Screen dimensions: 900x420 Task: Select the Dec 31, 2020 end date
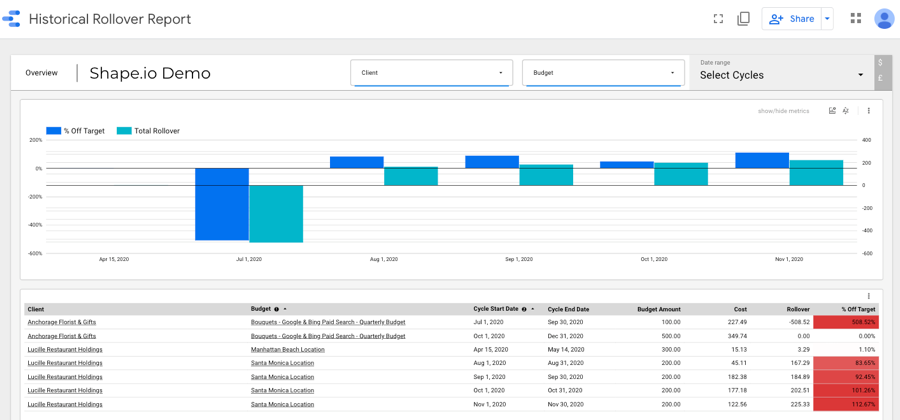click(x=565, y=336)
